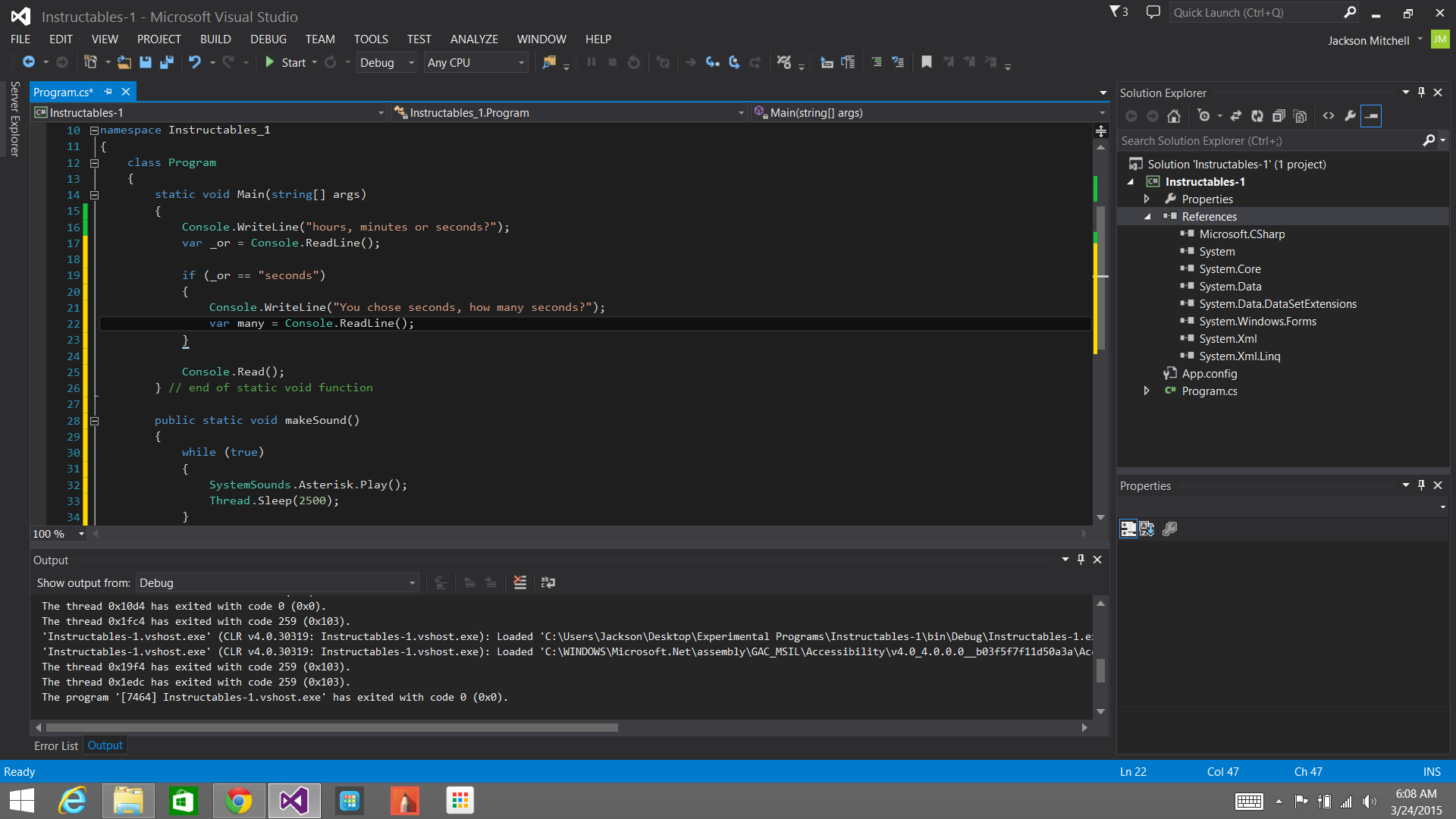
Task: Toggle Show All Files in Solution Explorer
Action: [x=1300, y=116]
